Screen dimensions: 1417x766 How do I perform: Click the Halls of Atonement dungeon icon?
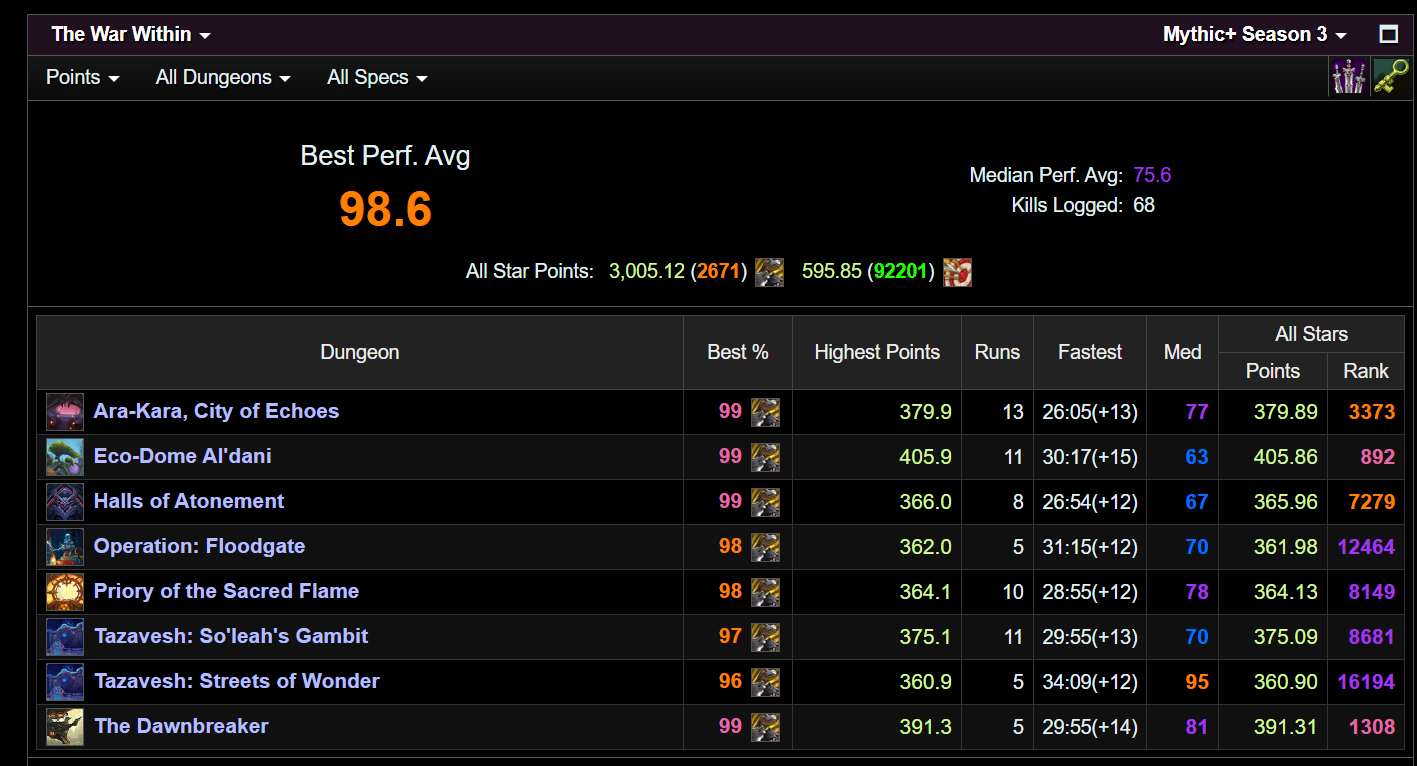65,502
